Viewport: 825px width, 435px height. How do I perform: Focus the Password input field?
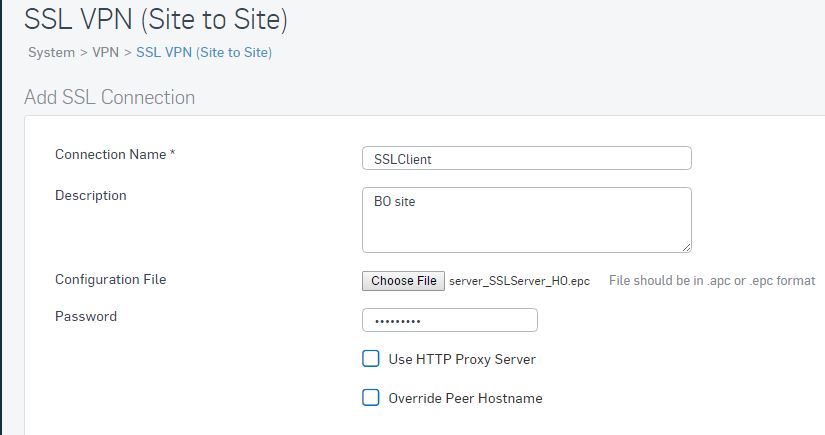click(x=450, y=320)
